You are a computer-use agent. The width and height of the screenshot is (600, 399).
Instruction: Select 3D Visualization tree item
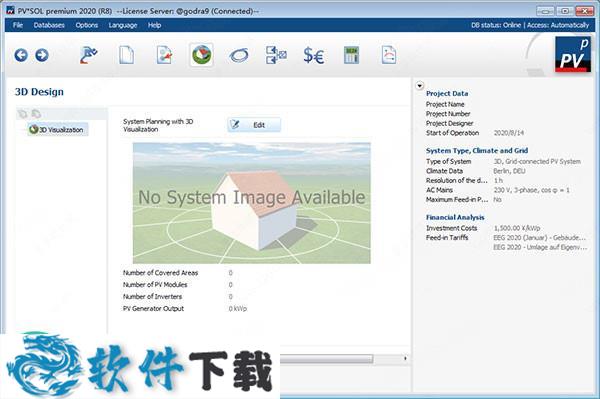click(58, 130)
